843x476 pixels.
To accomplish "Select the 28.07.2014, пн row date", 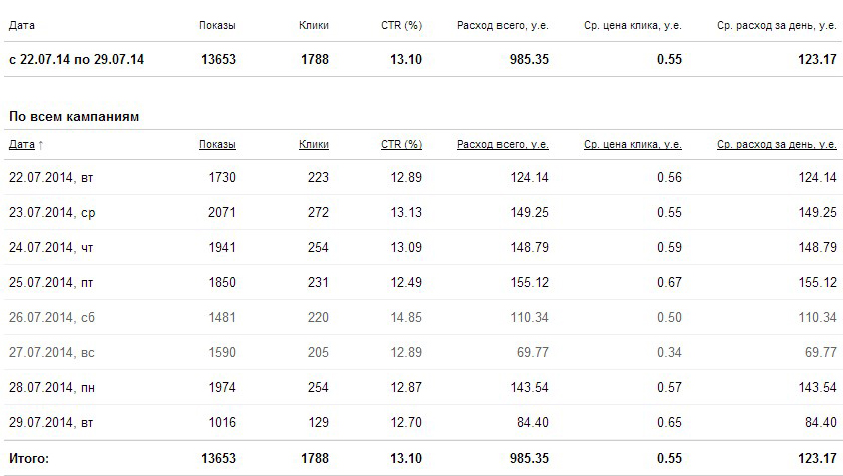I will pyautogui.click(x=52, y=387).
